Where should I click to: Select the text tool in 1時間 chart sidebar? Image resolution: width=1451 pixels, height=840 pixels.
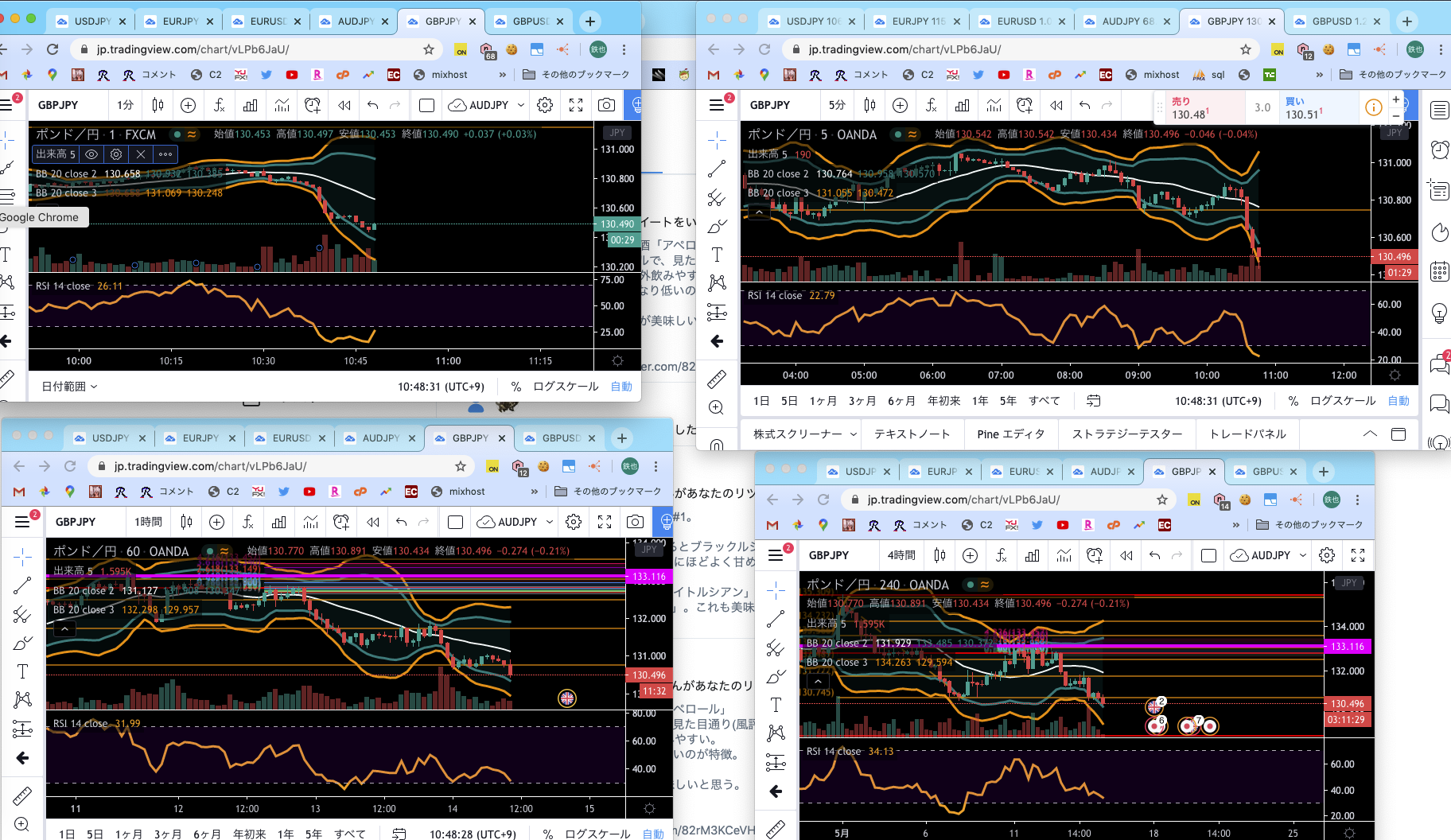coord(22,671)
